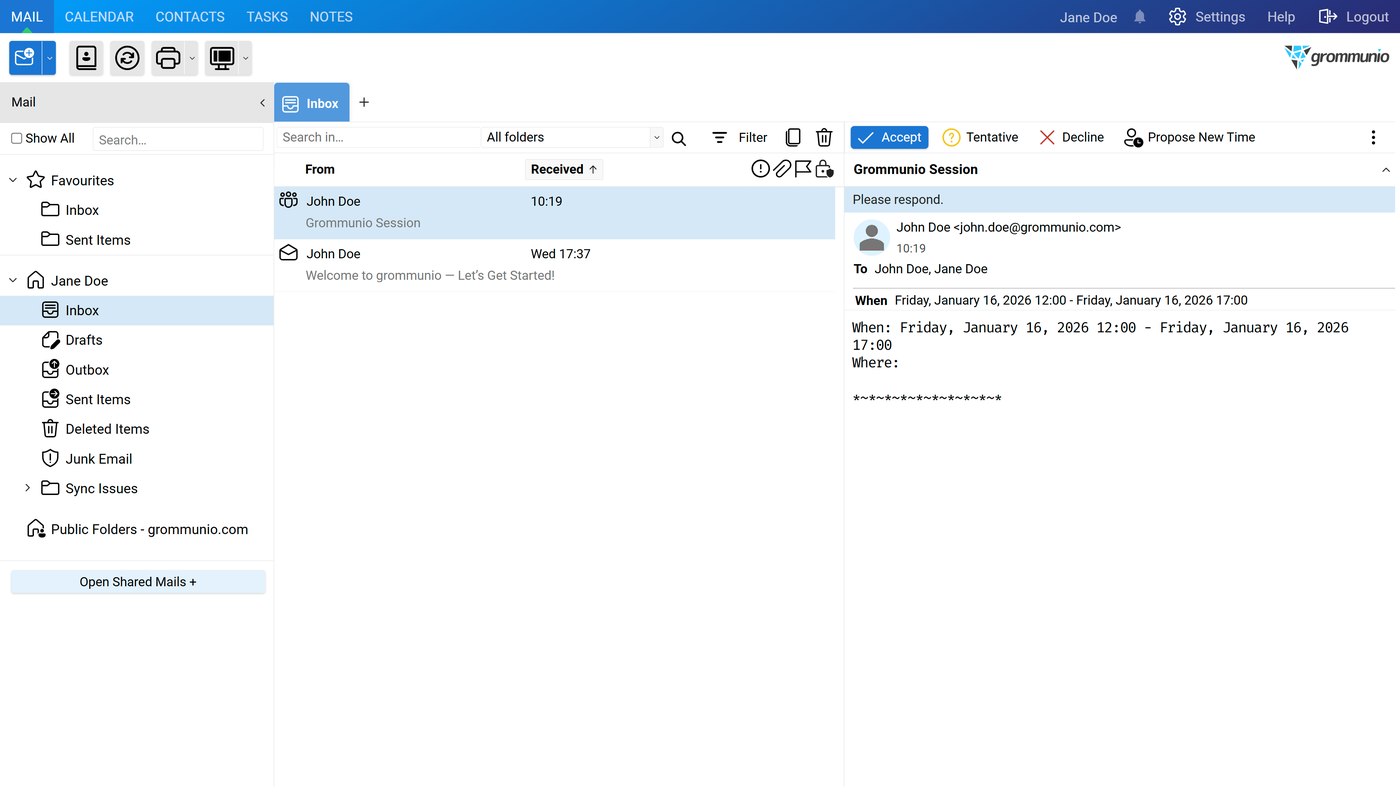The width and height of the screenshot is (1400, 788).
Task: Click the notifications bell icon
Action: click(1140, 17)
